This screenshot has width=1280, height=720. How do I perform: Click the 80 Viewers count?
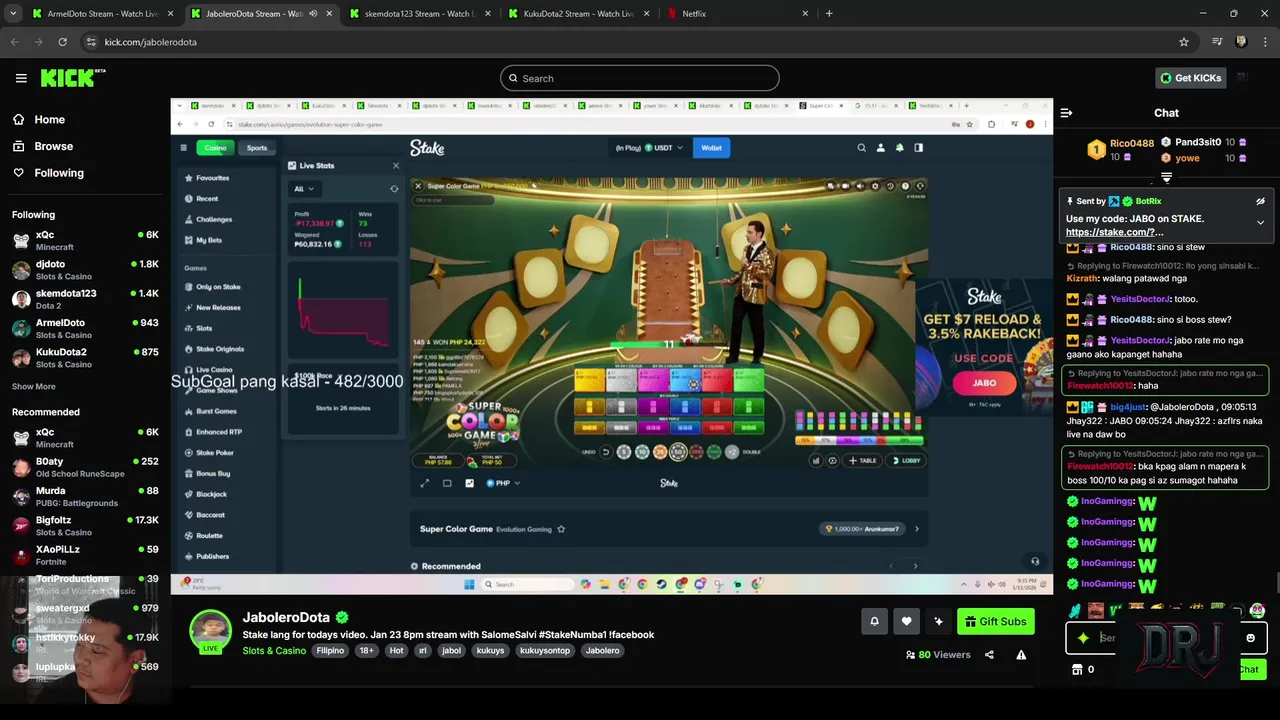[938, 655]
